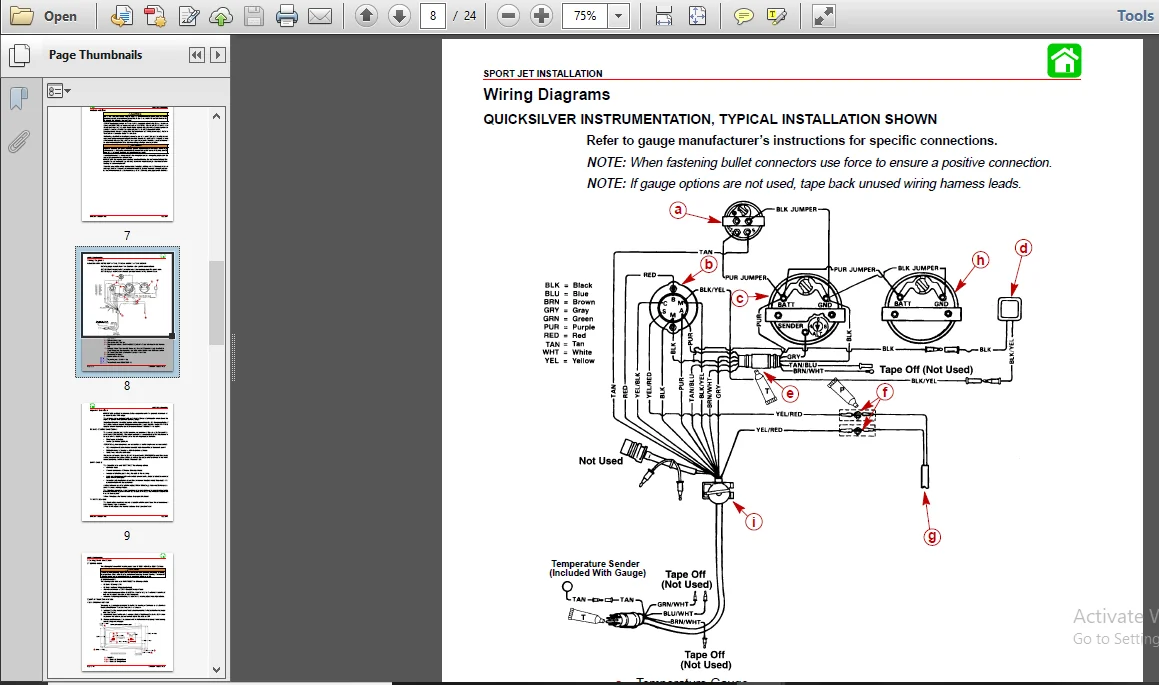Select the page 10 thumbnail at bottom

[x=127, y=612]
